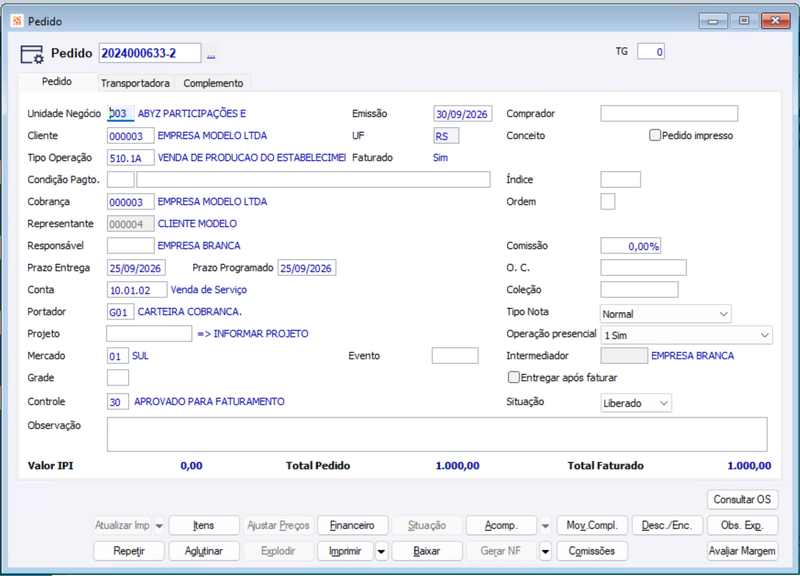Screen dimensions: 800x576
Task: Click the Comprador input field
Action: pos(669,113)
